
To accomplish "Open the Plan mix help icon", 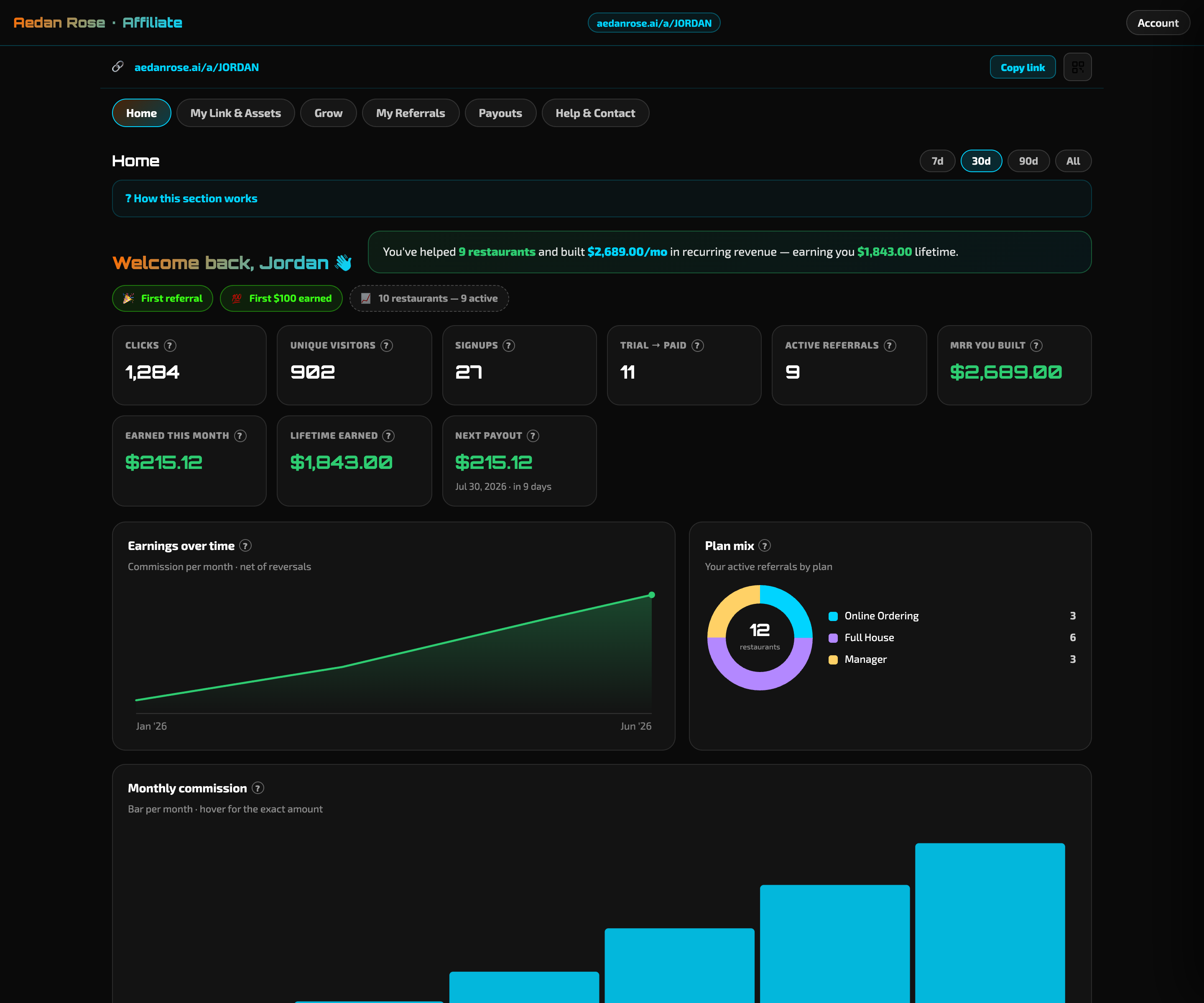I will [x=764, y=546].
